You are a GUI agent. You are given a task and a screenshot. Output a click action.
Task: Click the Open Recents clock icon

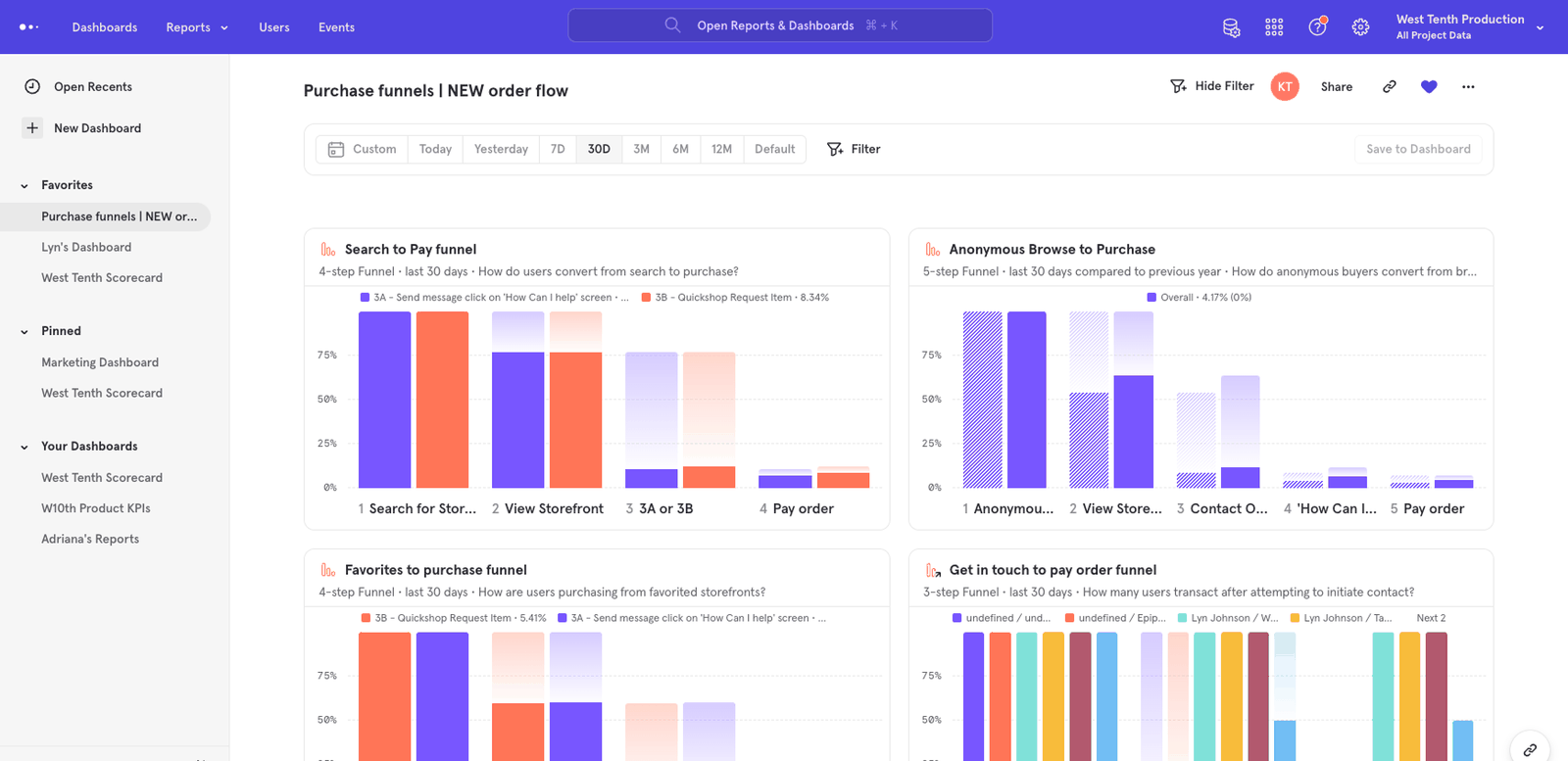click(32, 86)
